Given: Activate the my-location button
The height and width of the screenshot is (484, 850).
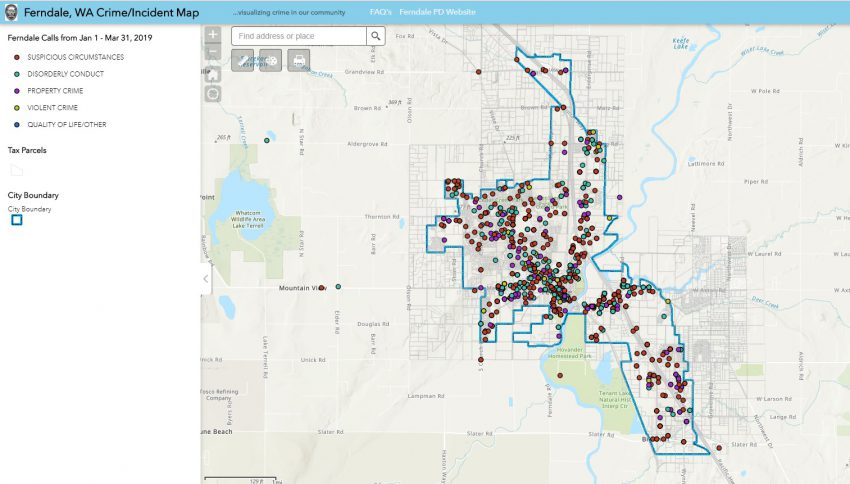Looking at the screenshot, I should point(212,94).
